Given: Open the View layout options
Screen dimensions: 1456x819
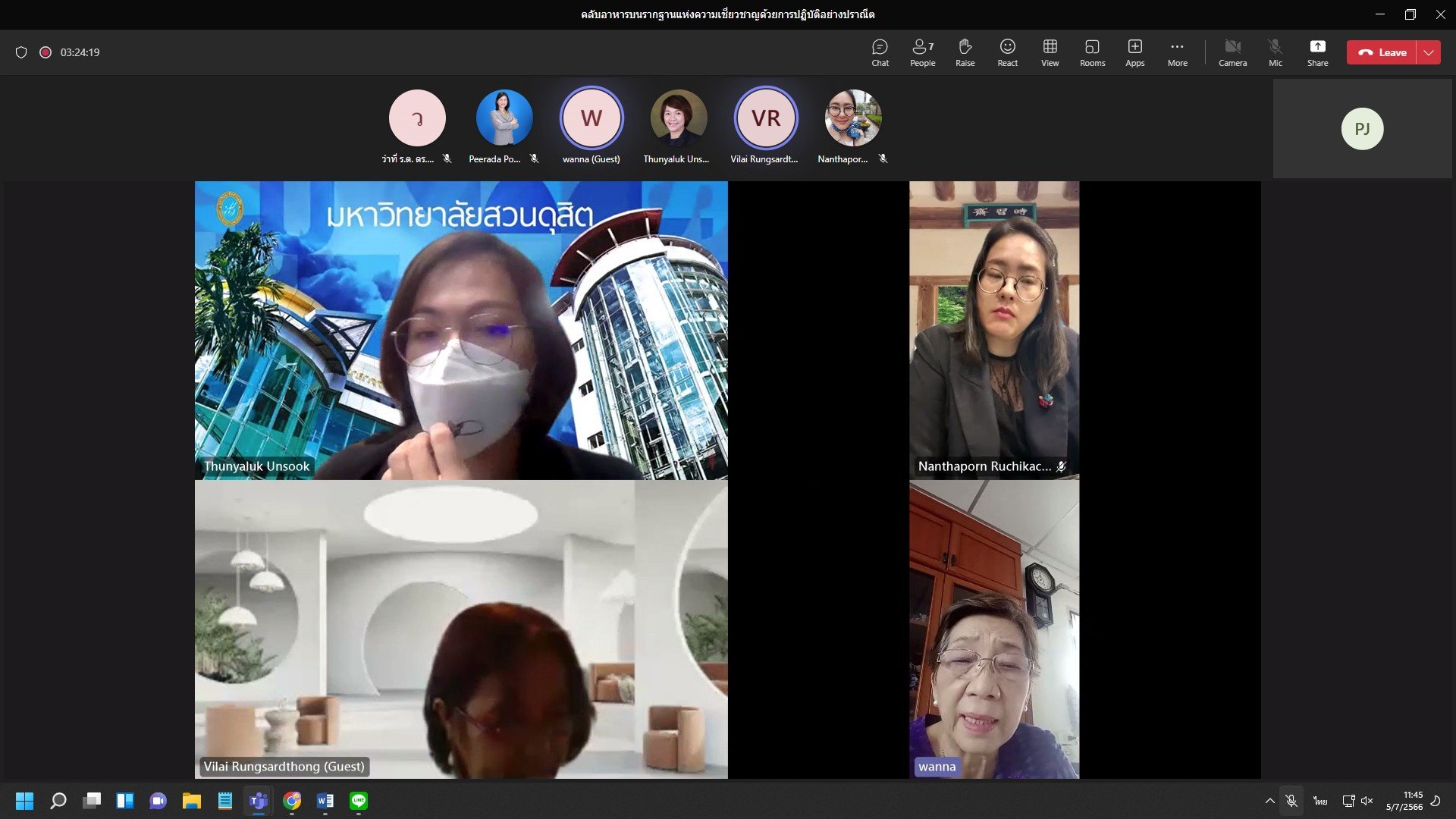Looking at the screenshot, I should pyautogui.click(x=1050, y=52).
